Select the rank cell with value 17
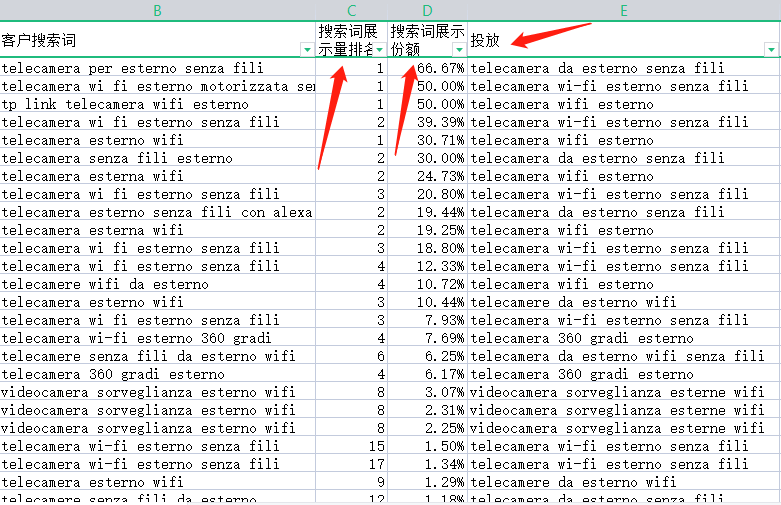This screenshot has height=505, width=781. [351, 464]
